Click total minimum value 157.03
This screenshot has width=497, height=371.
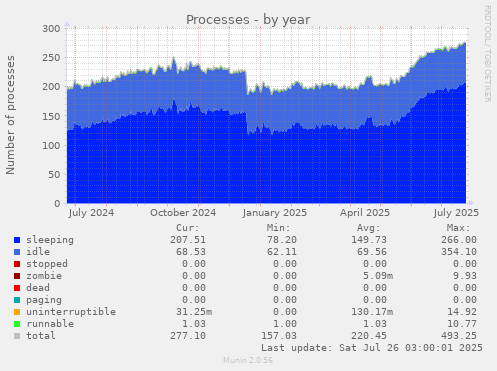pyautogui.click(x=279, y=336)
